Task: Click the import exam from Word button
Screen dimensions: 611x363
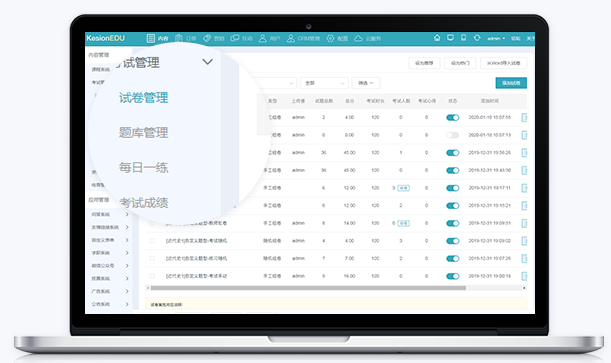Action: click(x=503, y=63)
